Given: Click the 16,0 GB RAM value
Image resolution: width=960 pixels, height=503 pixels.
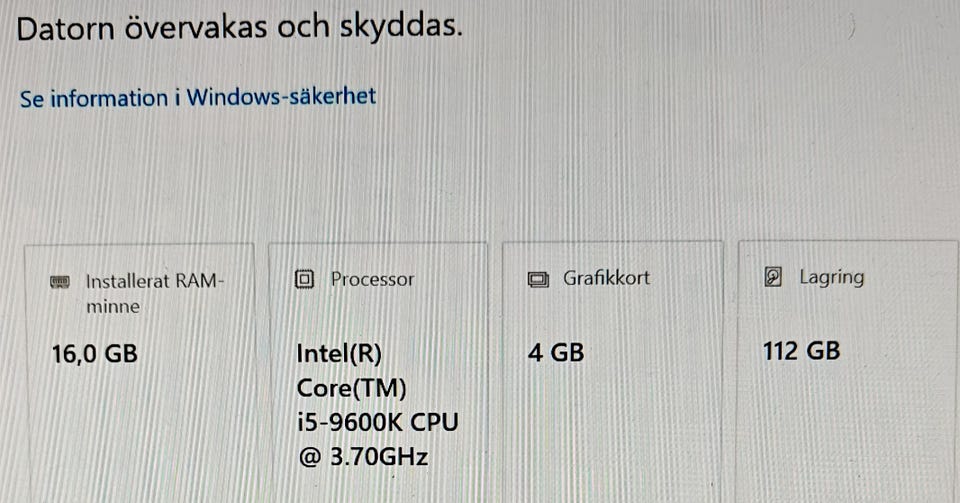Looking at the screenshot, I should pos(94,354).
